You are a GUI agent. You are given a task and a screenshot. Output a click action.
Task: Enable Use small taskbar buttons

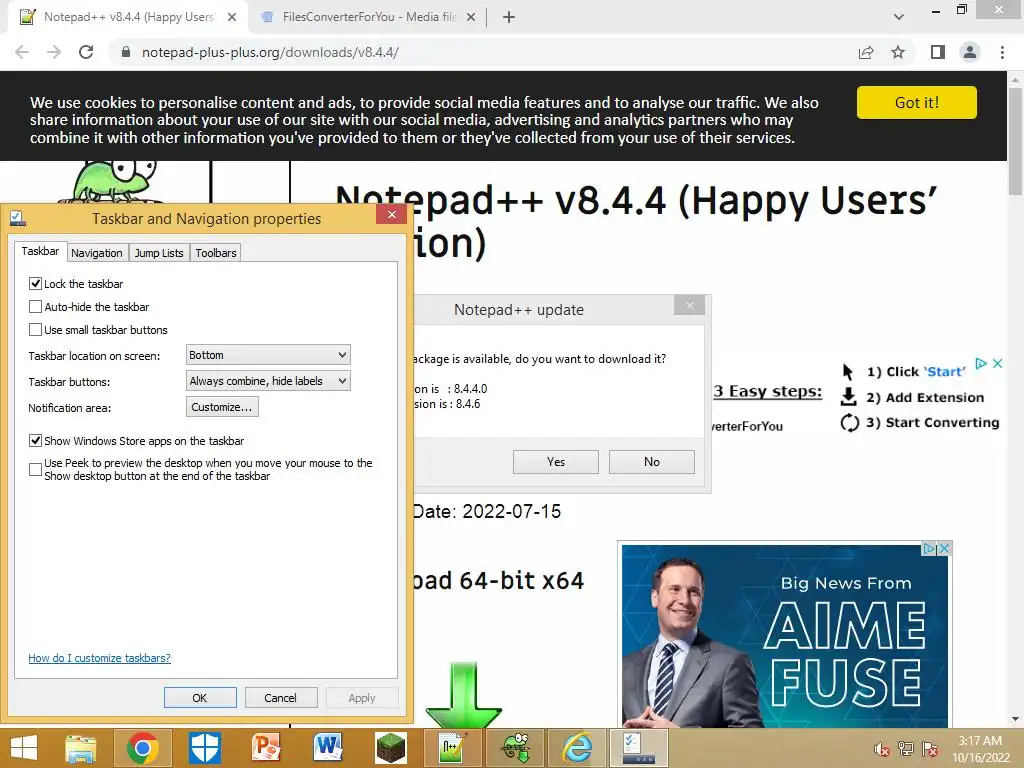tap(35, 329)
